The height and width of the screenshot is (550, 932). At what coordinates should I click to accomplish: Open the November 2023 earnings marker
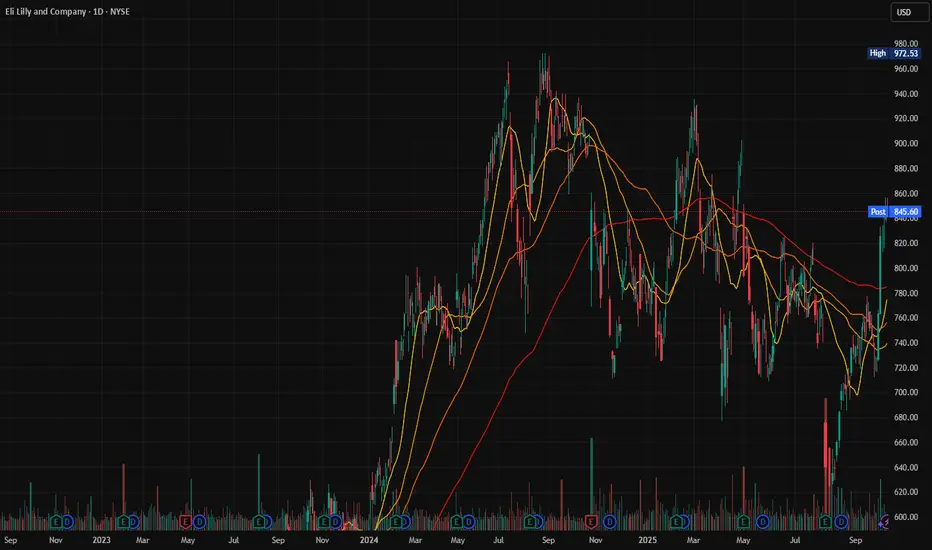(324, 522)
